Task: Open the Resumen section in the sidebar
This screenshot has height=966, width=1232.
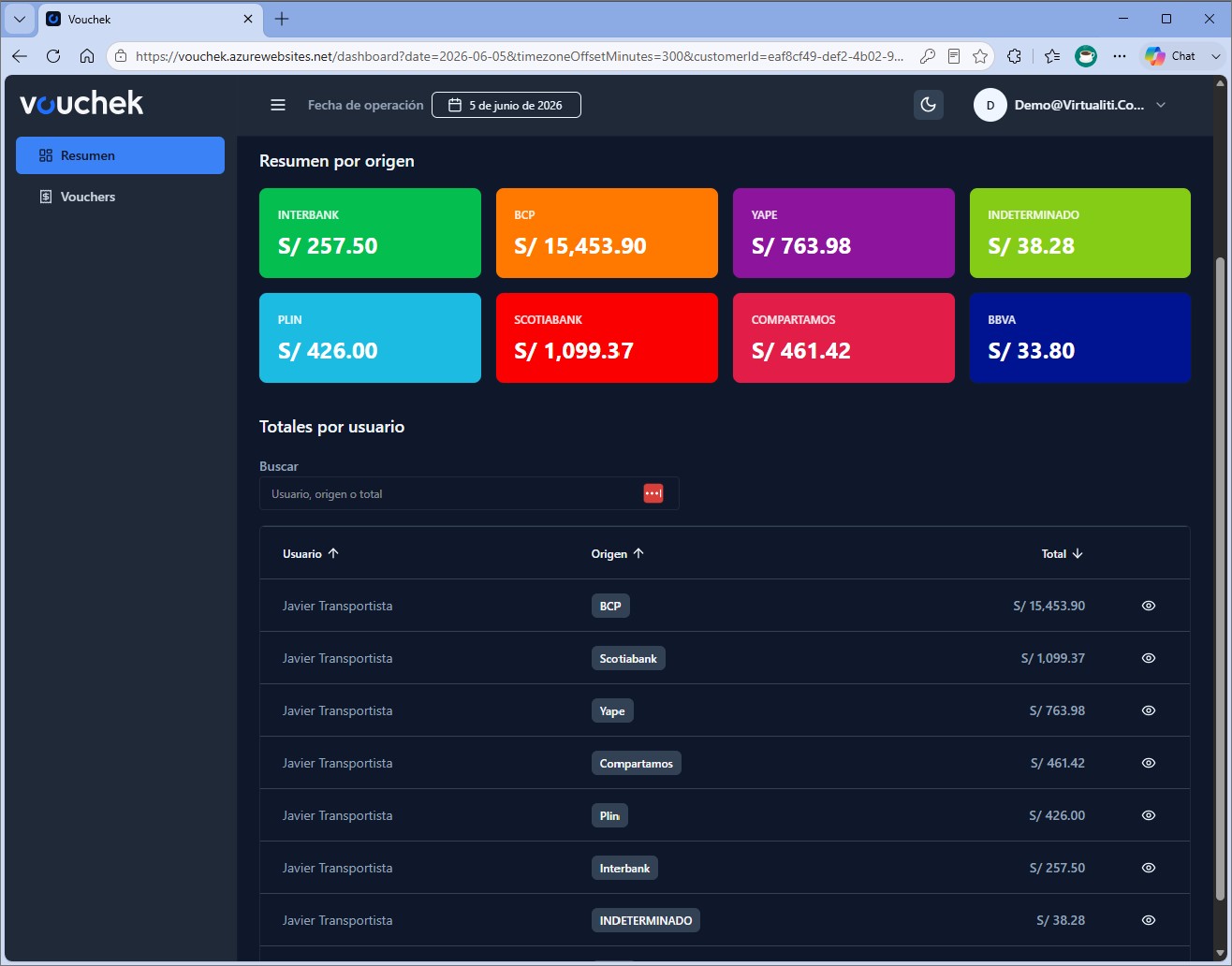Action: tap(120, 155)
